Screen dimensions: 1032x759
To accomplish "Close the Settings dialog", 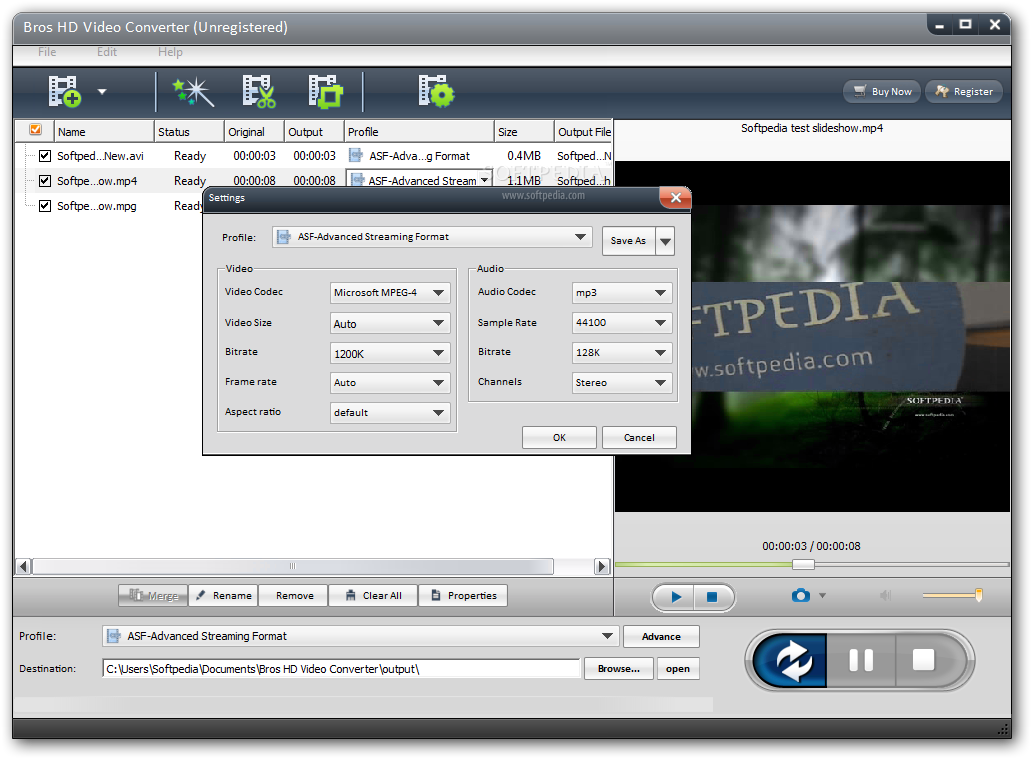I will click(x=675, y=197).
